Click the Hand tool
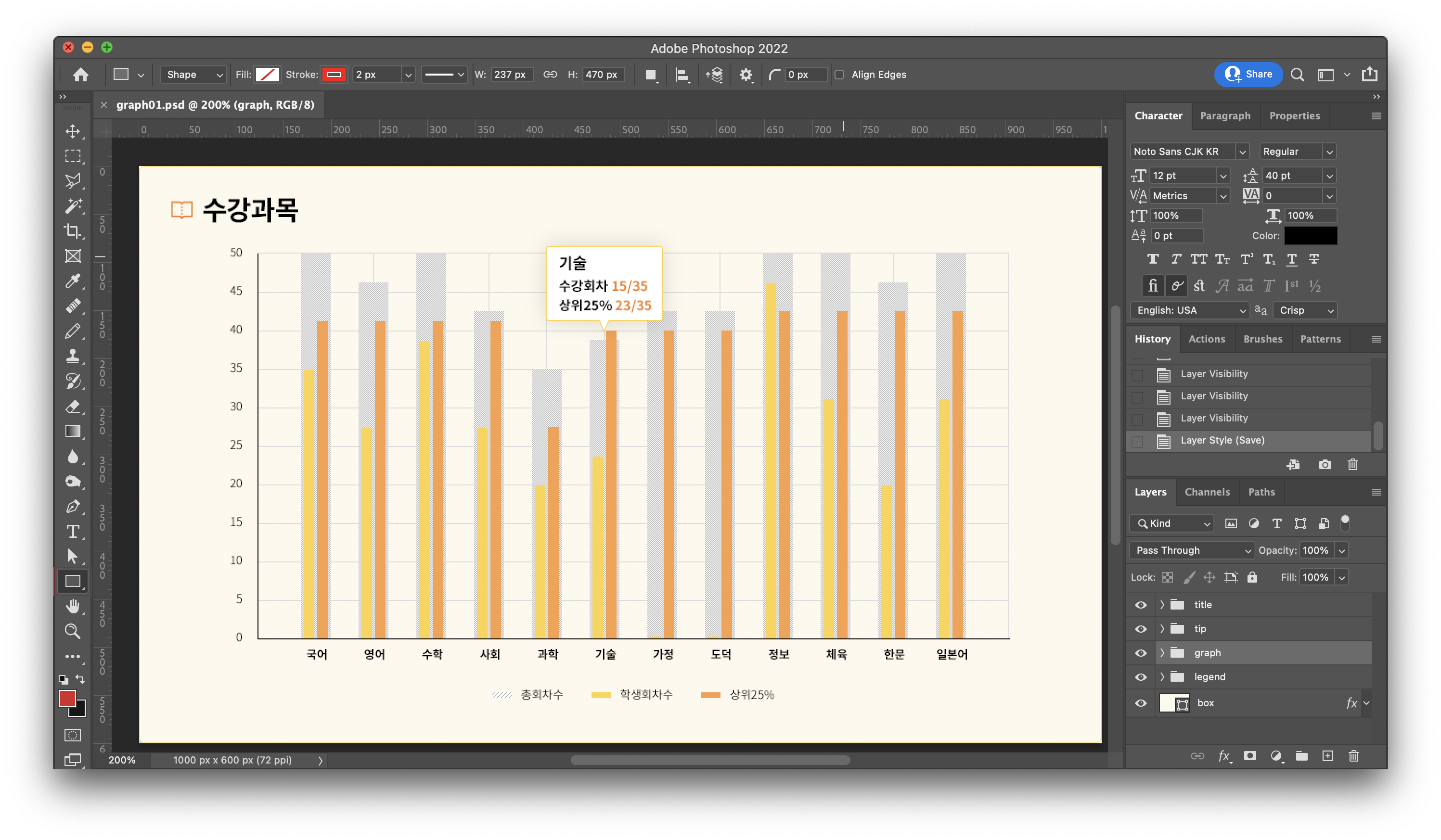 (73, 606)
